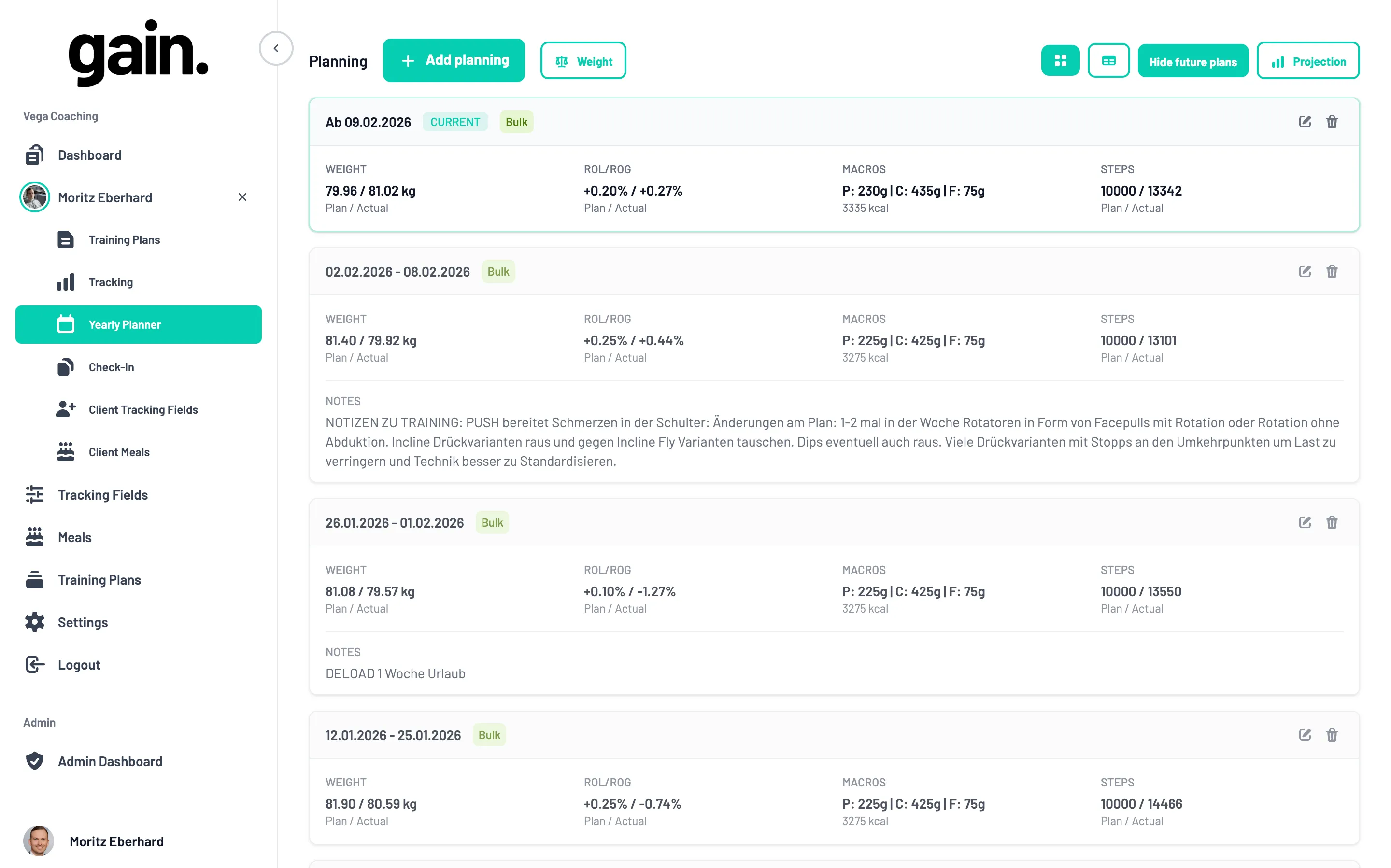The height and width of the screenshot is (868, 1391).
Task: Close Moritz Eberhard client submenu
Action: [242, 197]
